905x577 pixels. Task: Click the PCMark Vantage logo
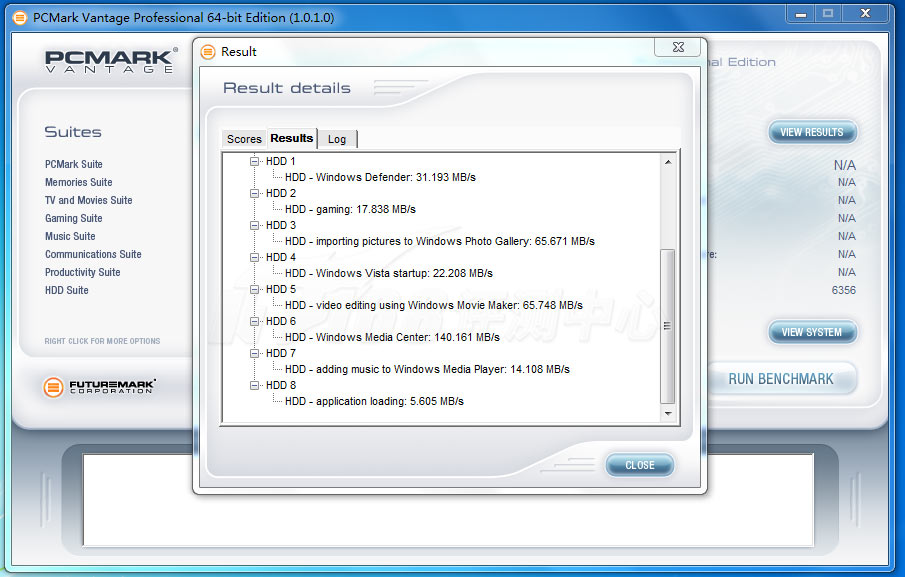pyautogui.click(x=110, y=60)
